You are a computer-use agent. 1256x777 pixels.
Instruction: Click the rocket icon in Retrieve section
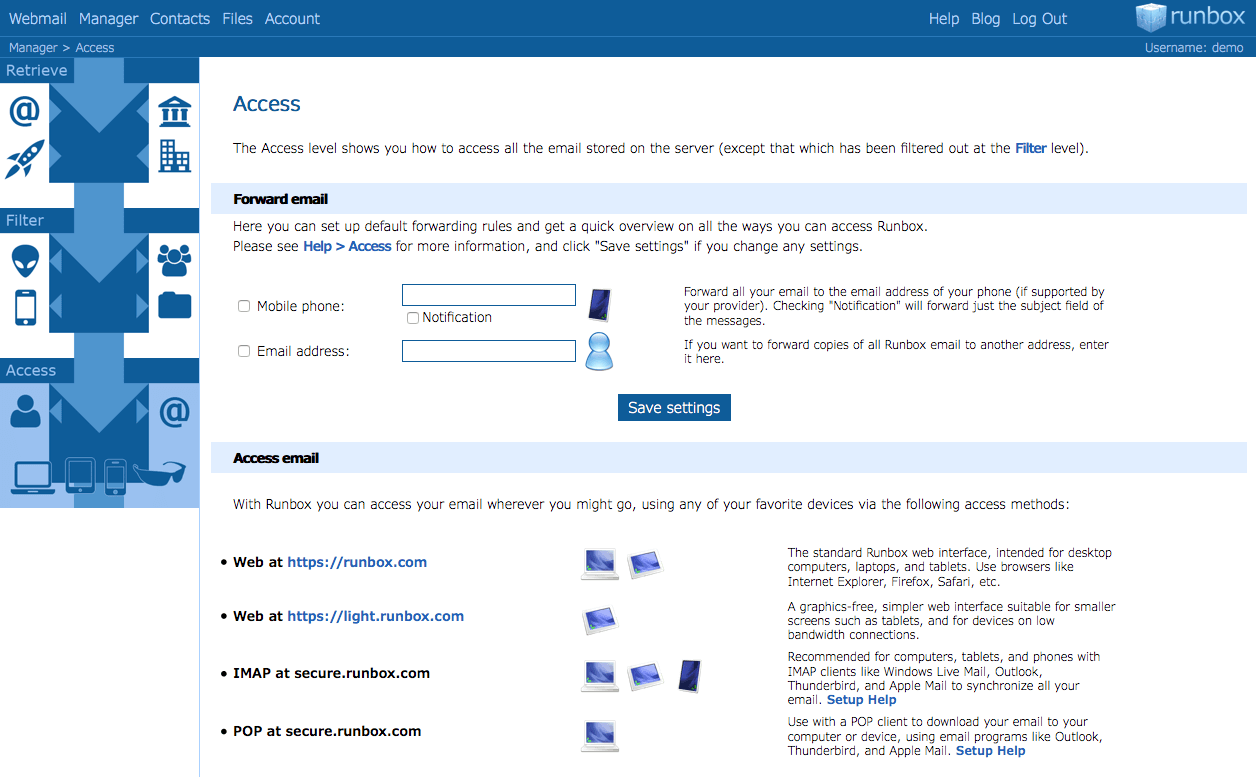(x=24, y=160)
